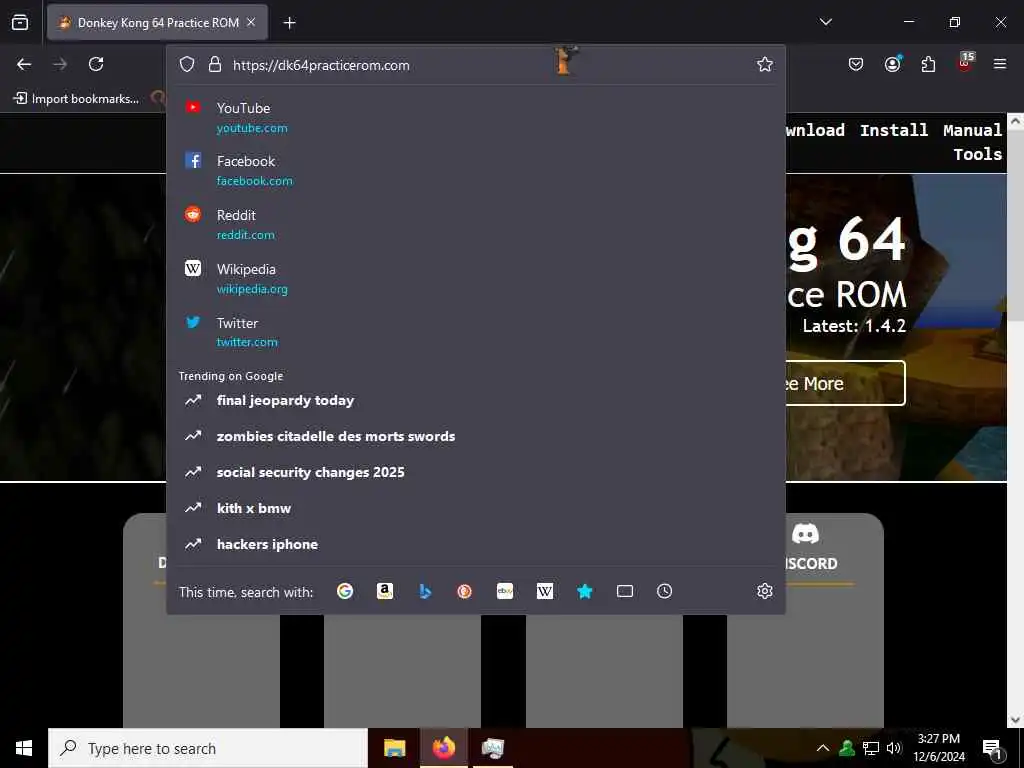
Task: Open the network tray icon
Action: pos(871,748)
